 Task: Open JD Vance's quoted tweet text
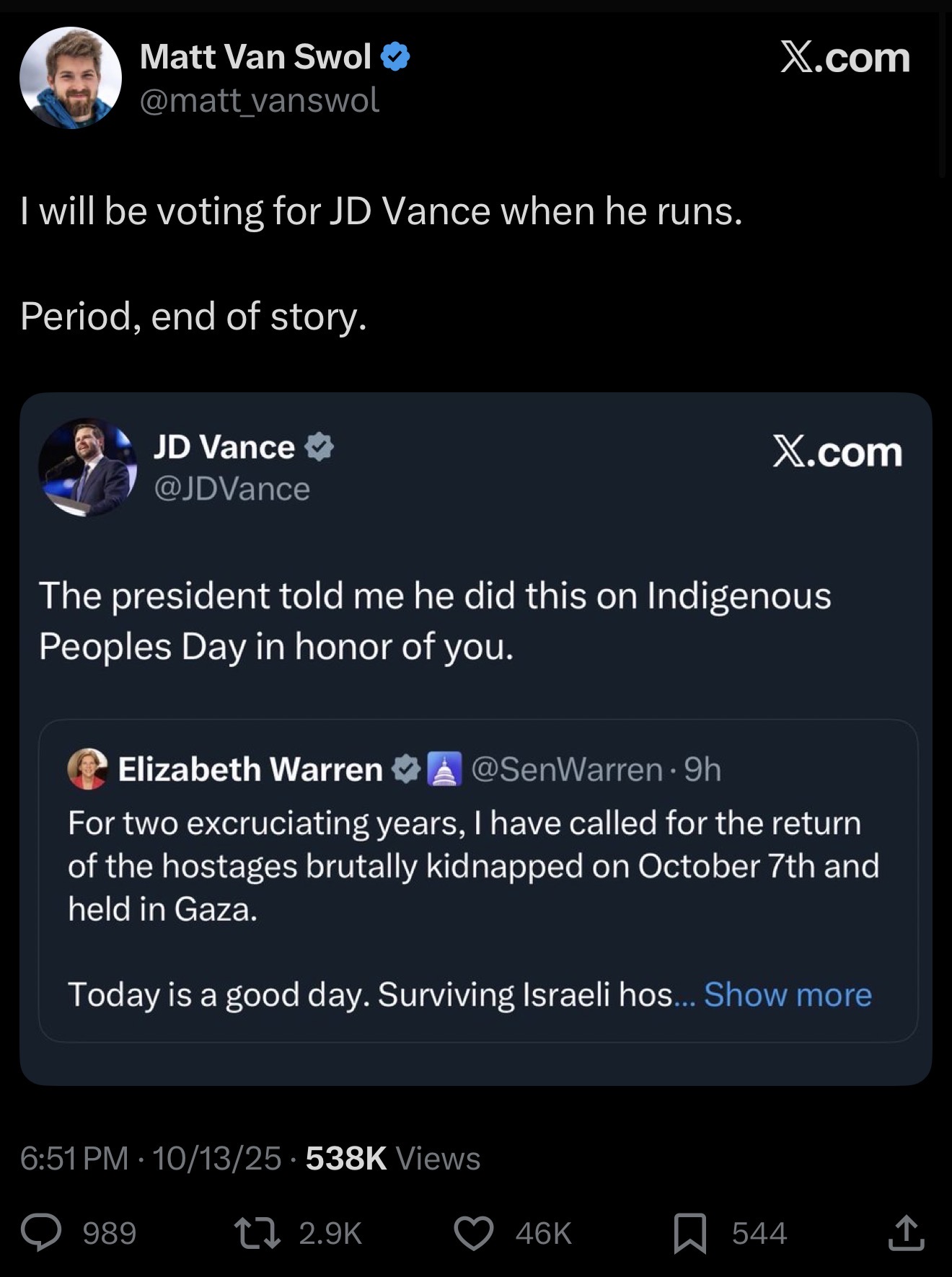pos(435,621)
